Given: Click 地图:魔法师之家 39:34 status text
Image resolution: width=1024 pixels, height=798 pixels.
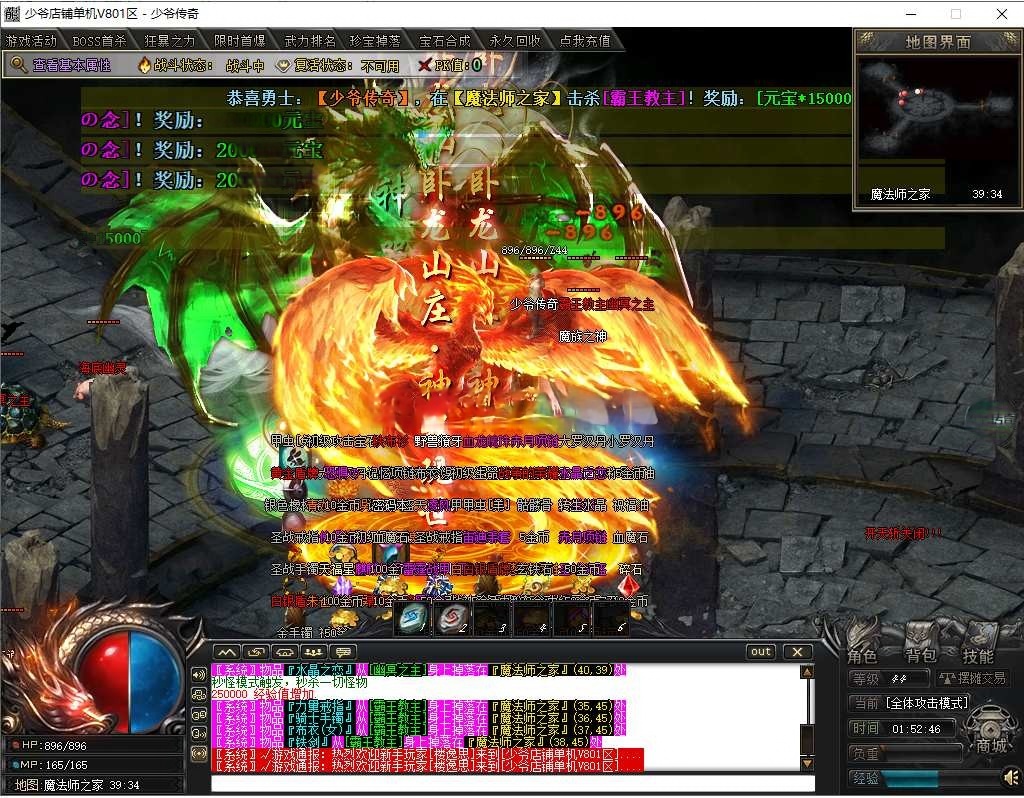Looking at the screenshot, I should point(76,785).
